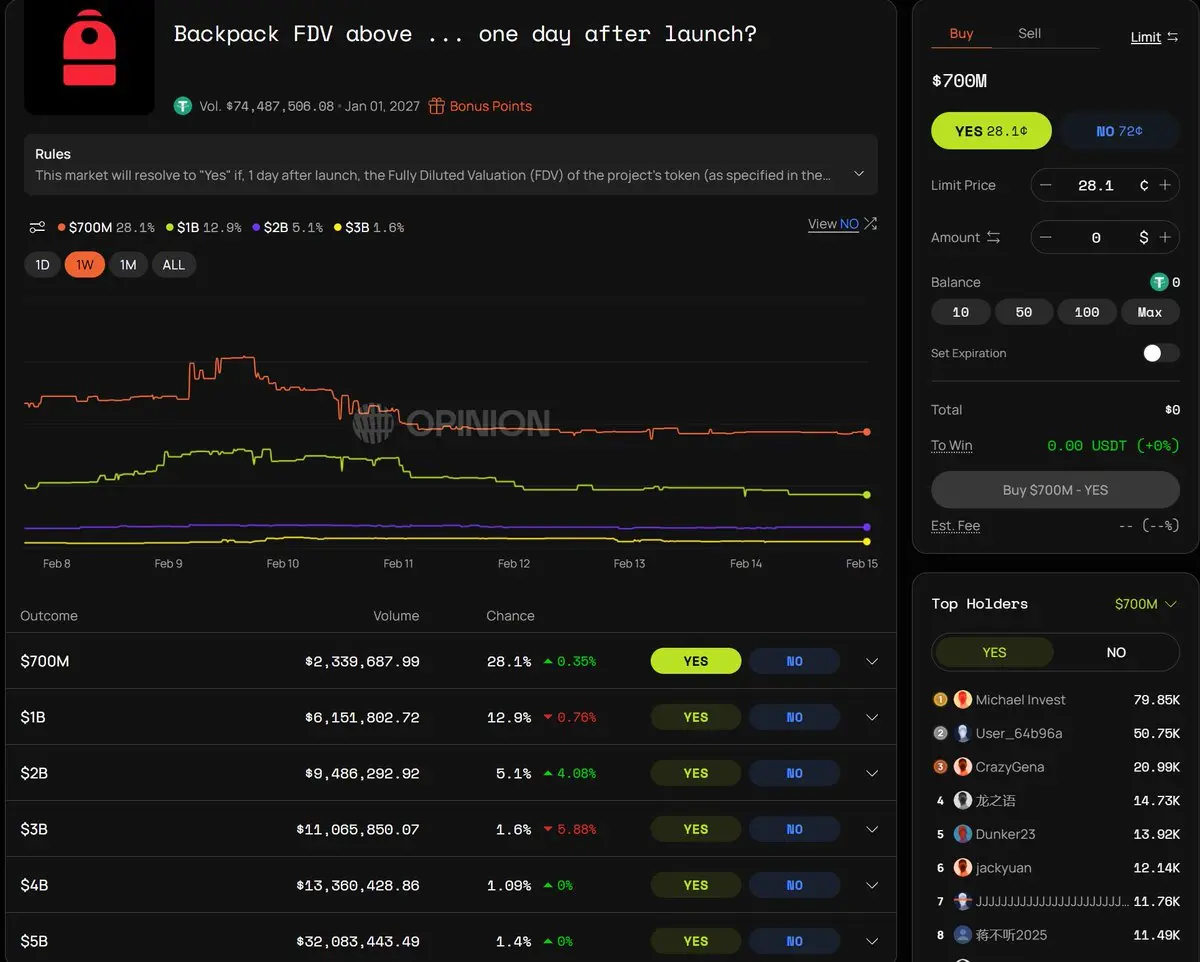Click the Tether icon next to Balance
This screenshot has width=1200, height=962.
pyautogui.click(x=1159, y=282)
